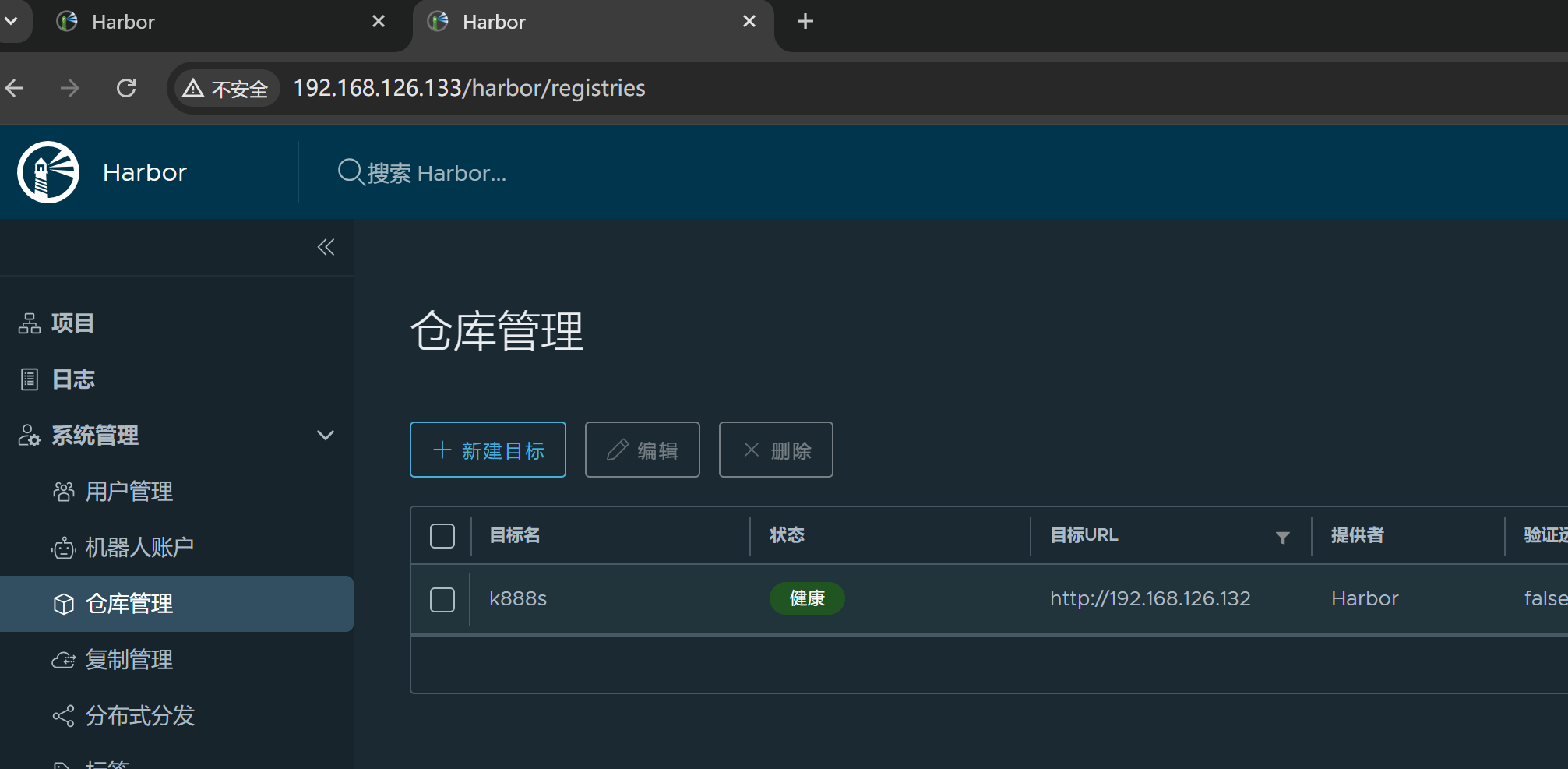Click the search magnifier icon
This screenshot has width=1568, height=769.
pyautogui.click(x=350, y=172)
